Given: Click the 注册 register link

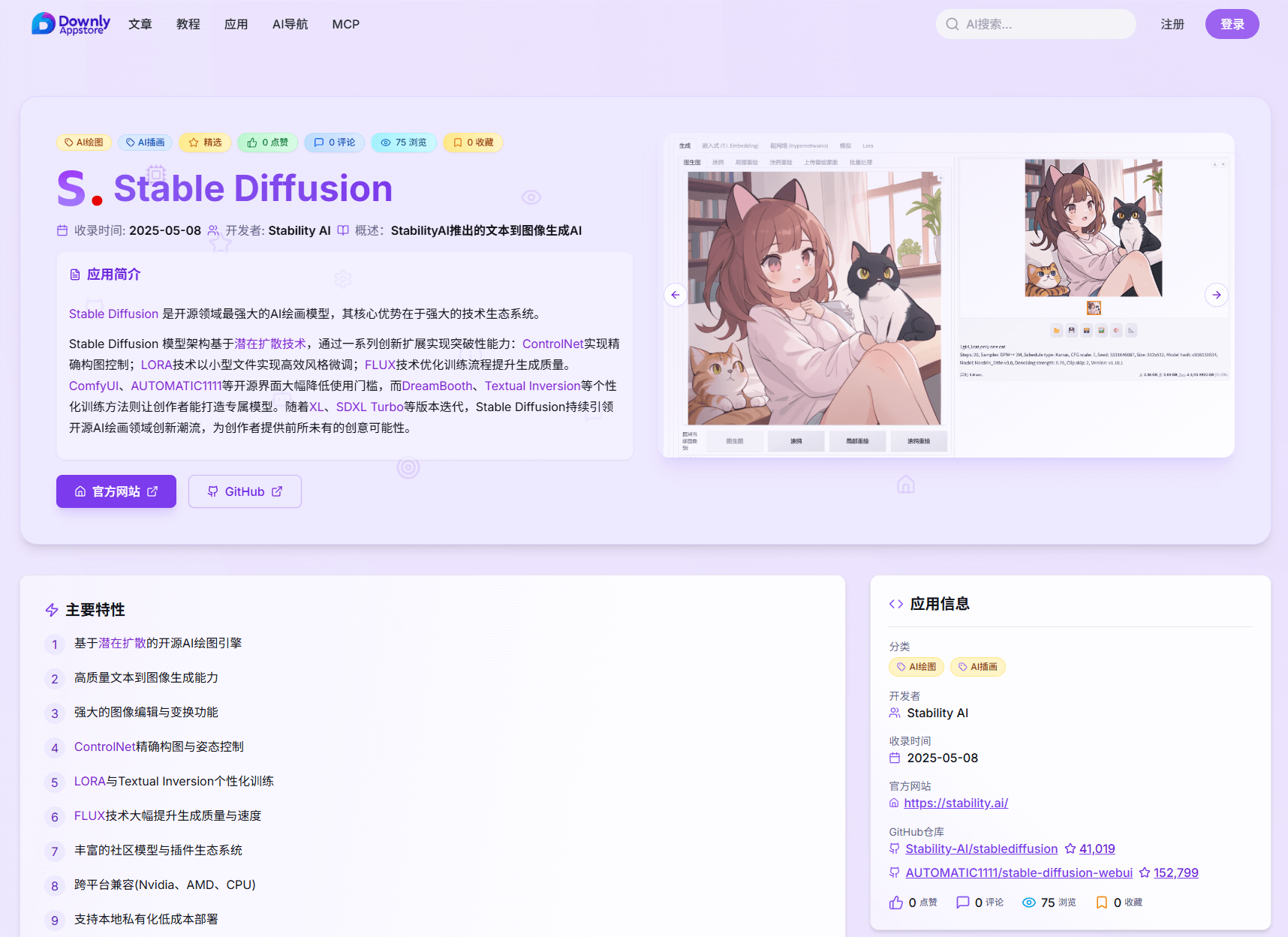Looking at the screenshot, I should 1172,24.
